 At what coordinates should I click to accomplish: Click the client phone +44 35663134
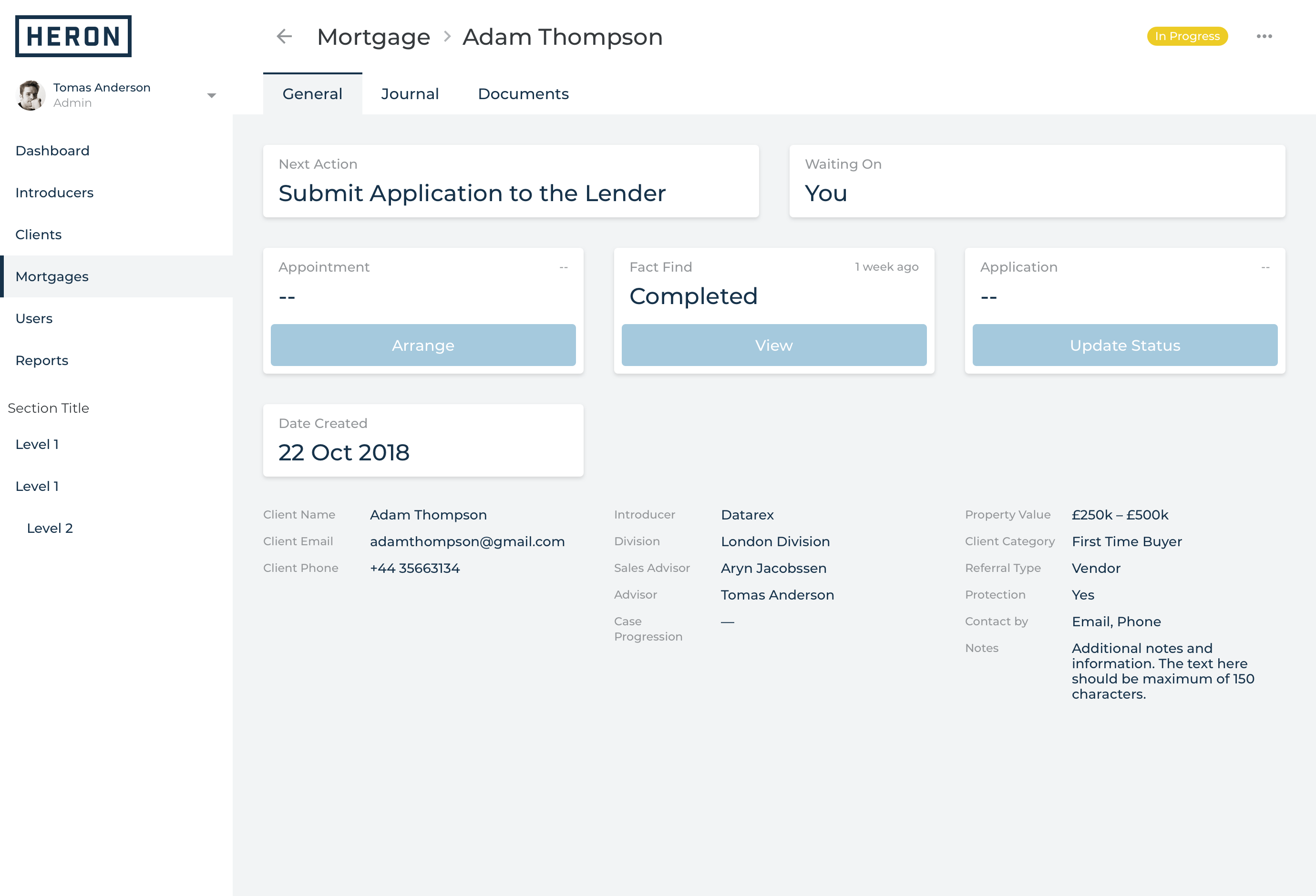[x=414, y=568]
